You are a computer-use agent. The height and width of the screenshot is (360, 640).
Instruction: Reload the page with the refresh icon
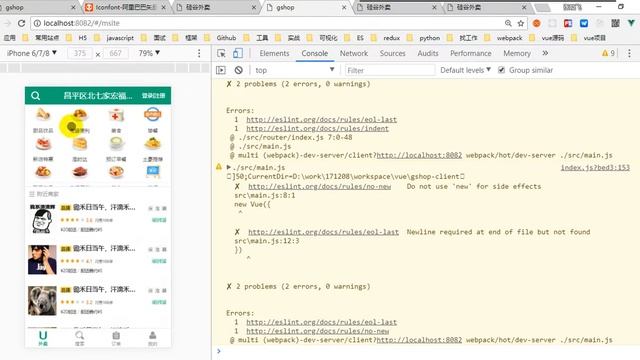coord(22,23)
